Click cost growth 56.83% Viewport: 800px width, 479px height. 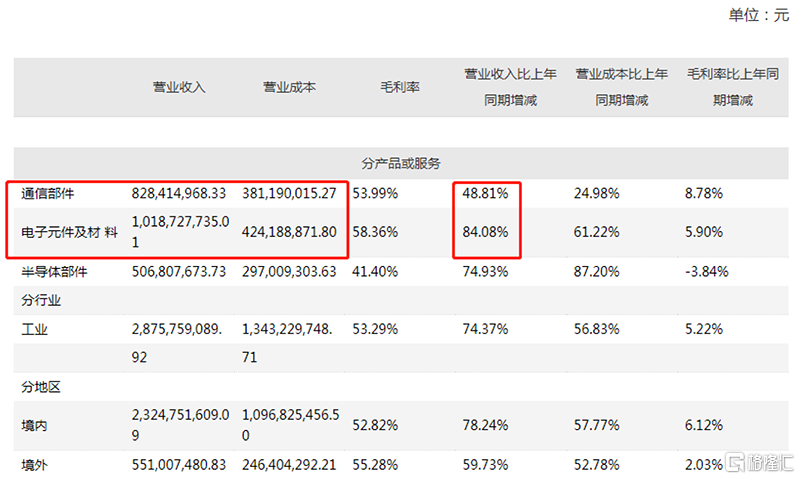click(x=596, y=329)
